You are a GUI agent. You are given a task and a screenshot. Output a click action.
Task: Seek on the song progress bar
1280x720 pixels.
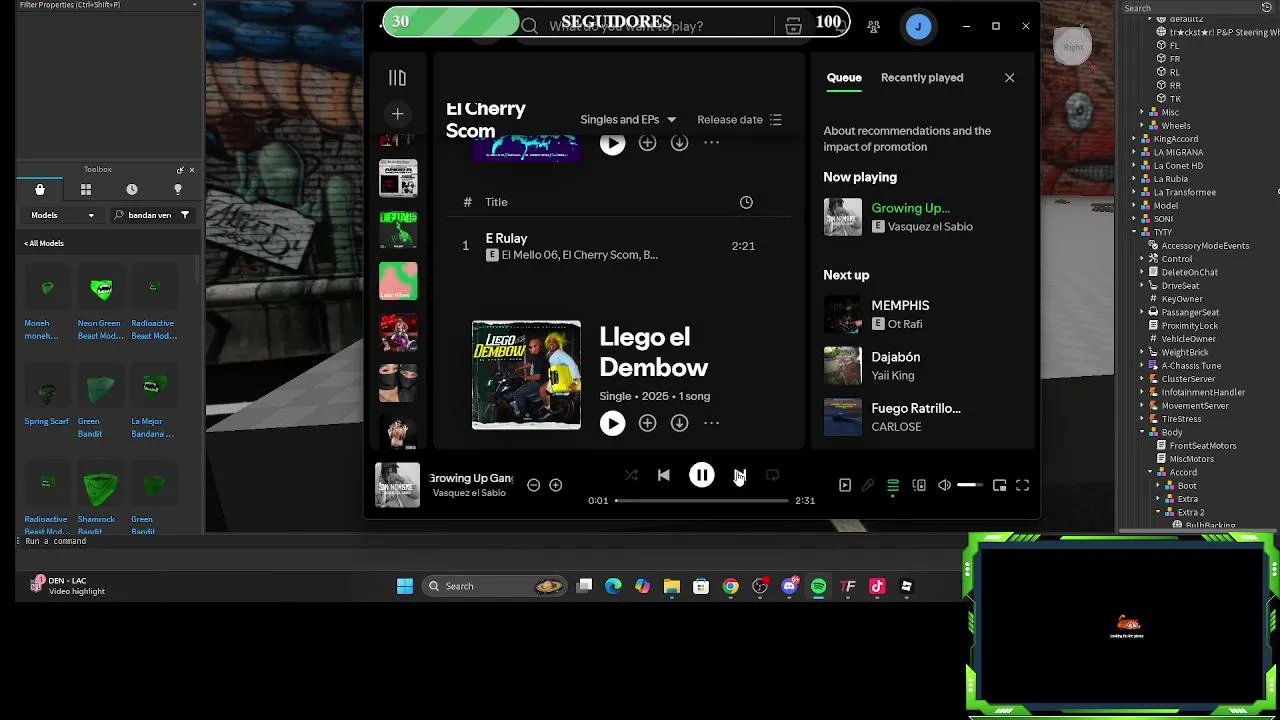click(702, 500)
